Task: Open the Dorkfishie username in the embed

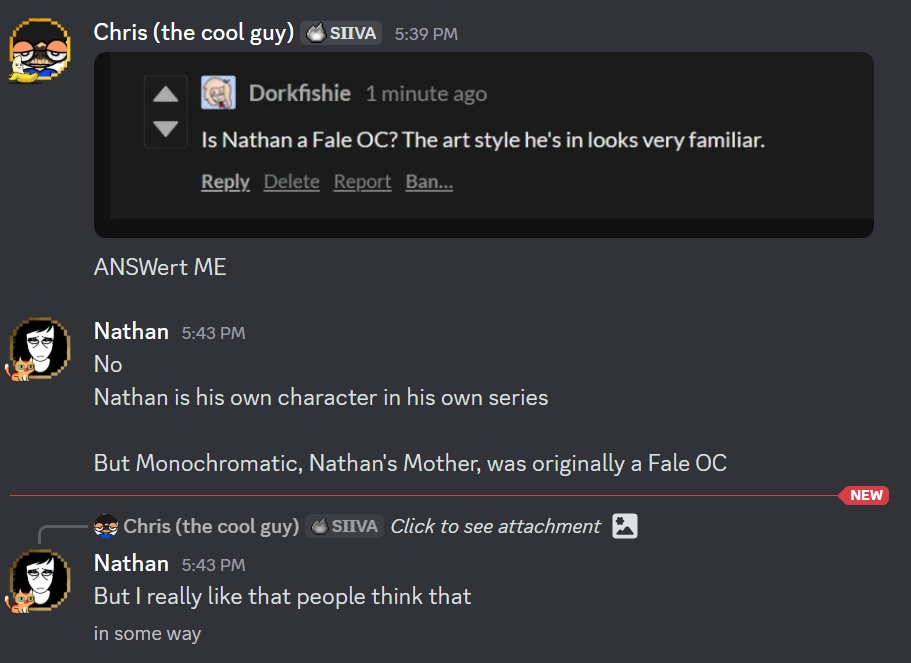Action: tap(299, 93)
